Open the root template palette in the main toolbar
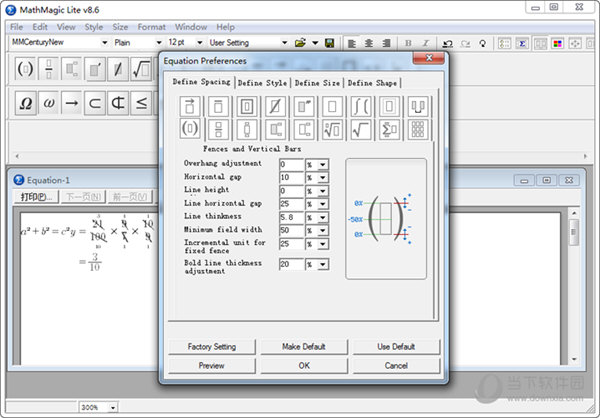 (x=141, y=69)
